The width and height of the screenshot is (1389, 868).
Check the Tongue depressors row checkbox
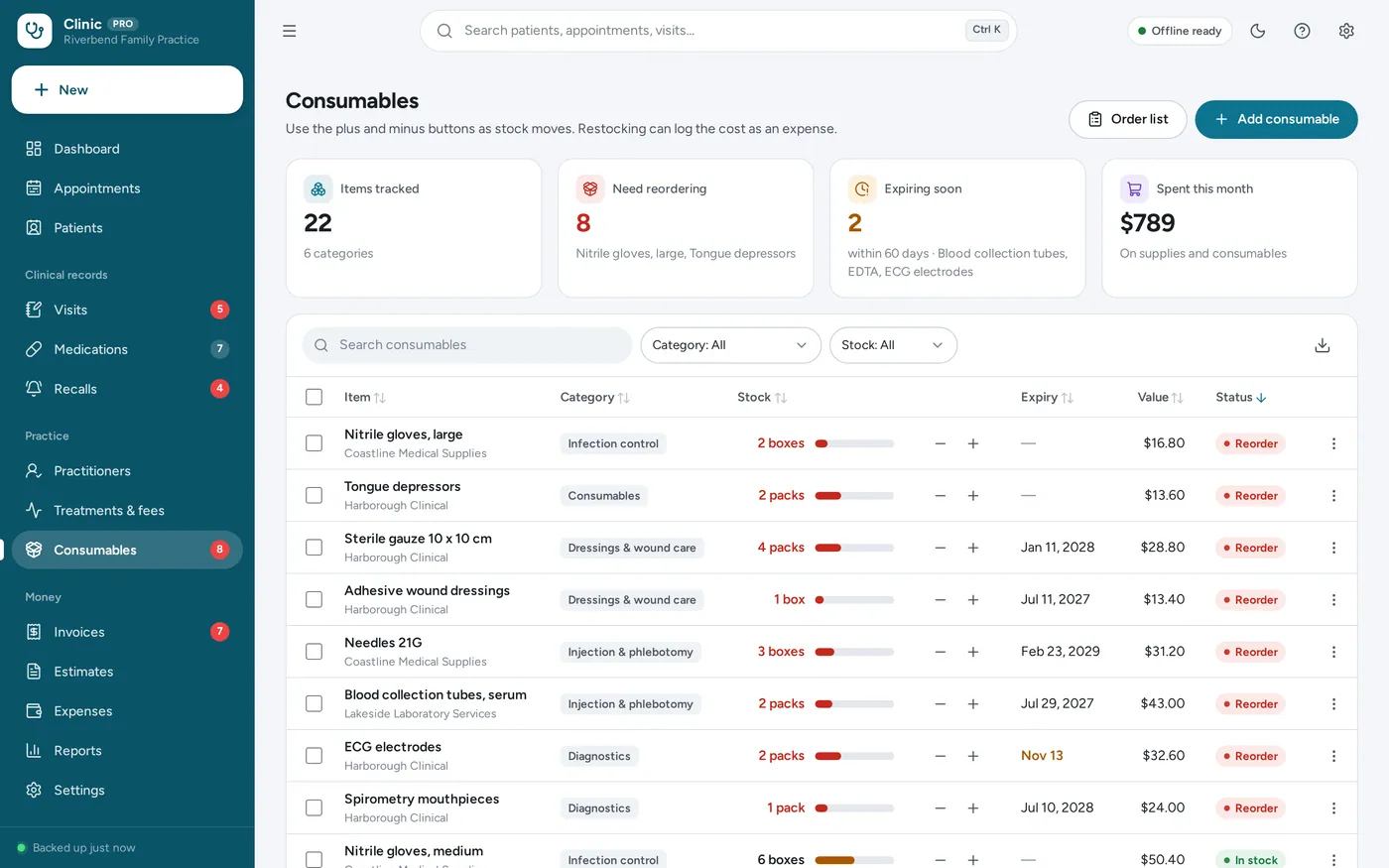pyautogui.click(x=315, y=496)
